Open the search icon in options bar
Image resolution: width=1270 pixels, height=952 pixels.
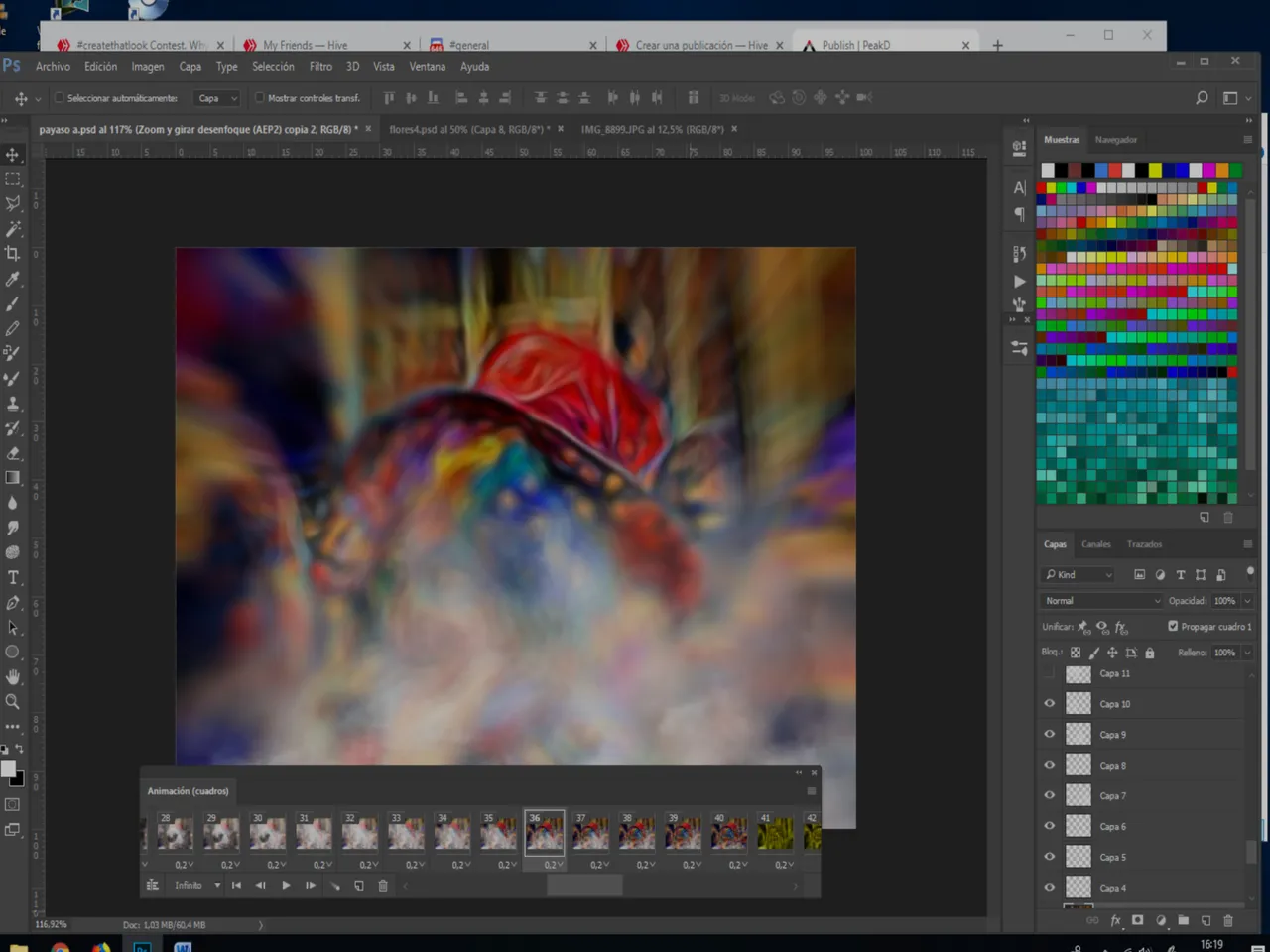(x=1202, y=97)
